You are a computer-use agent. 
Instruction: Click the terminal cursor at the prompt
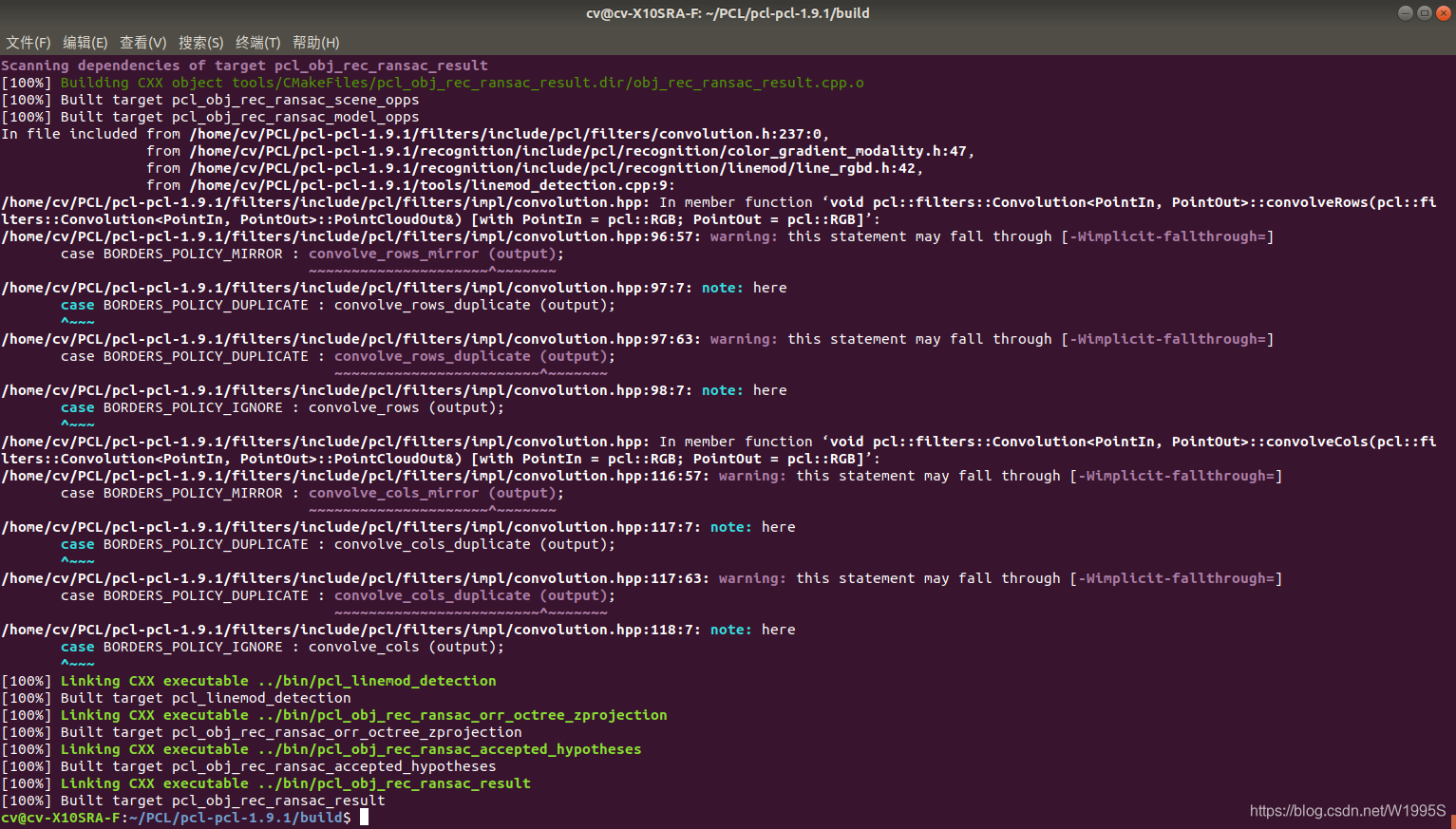(x=364, y=817)
